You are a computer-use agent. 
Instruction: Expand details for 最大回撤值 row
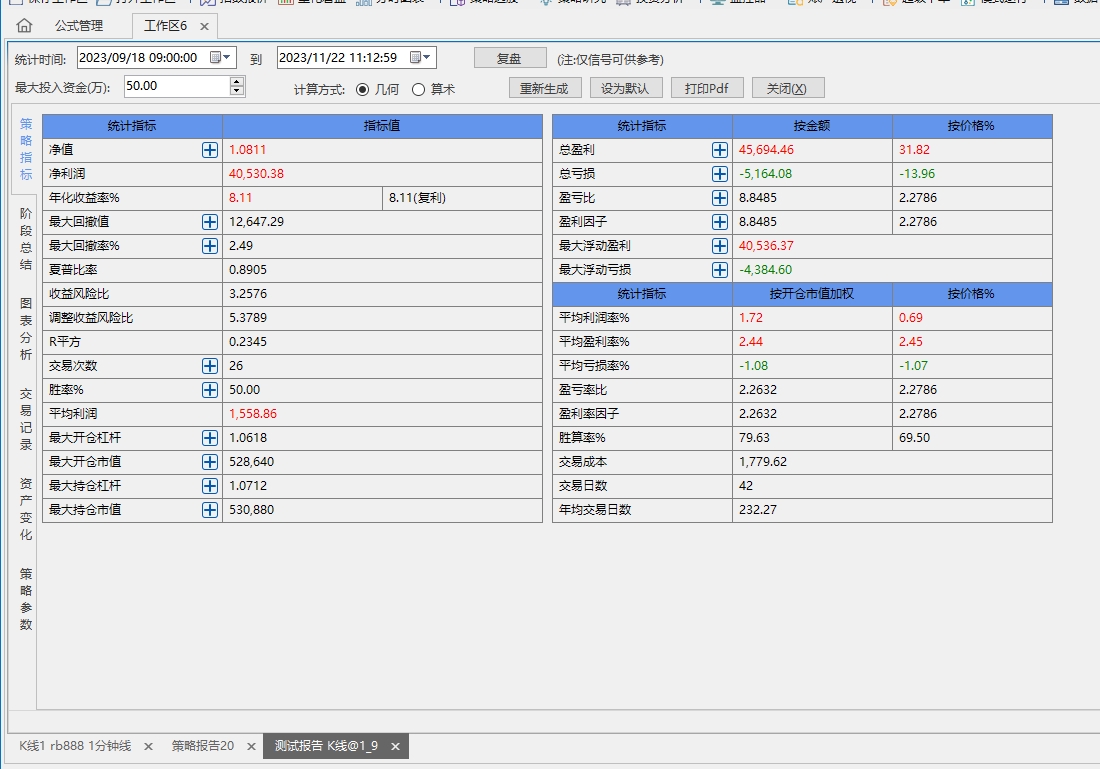click(210, 222)
